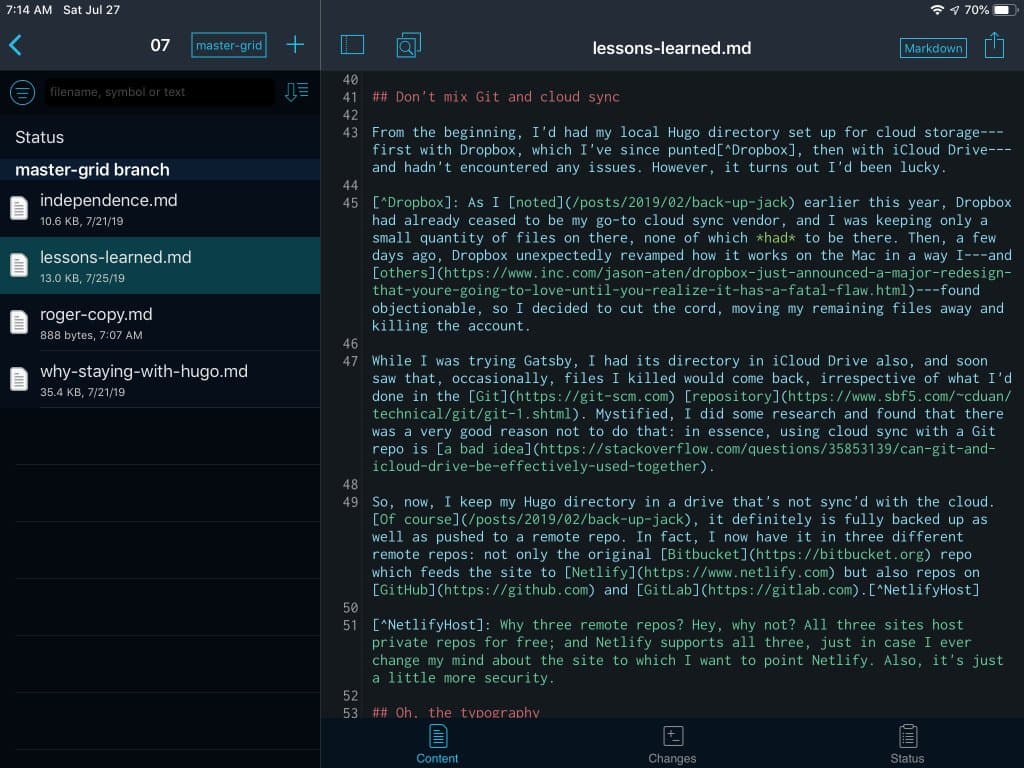The width and height of the screenshot is (1024, 768).
Task: Click the www.inc.com article link text
Action: click(692, 281)
